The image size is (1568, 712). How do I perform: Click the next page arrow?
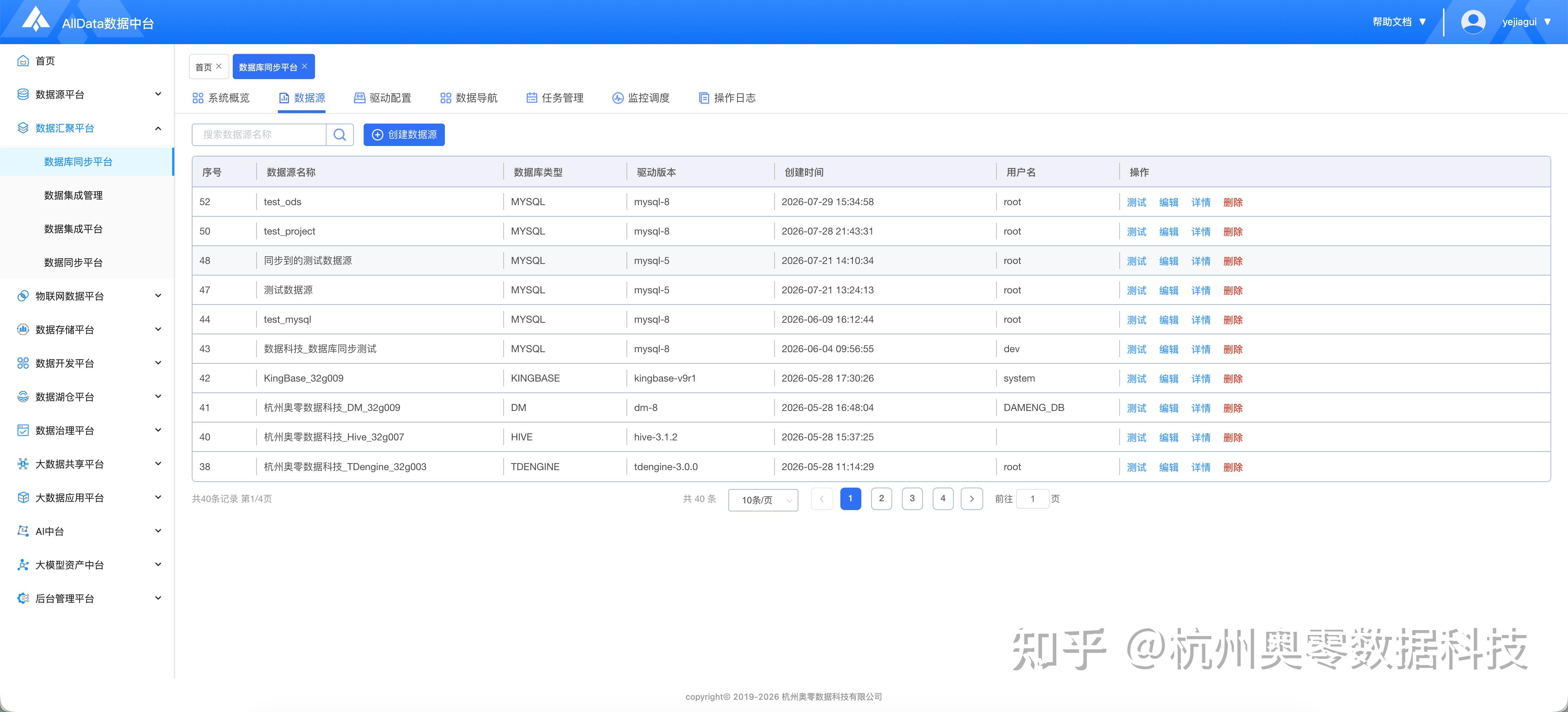tap(972, 498)
